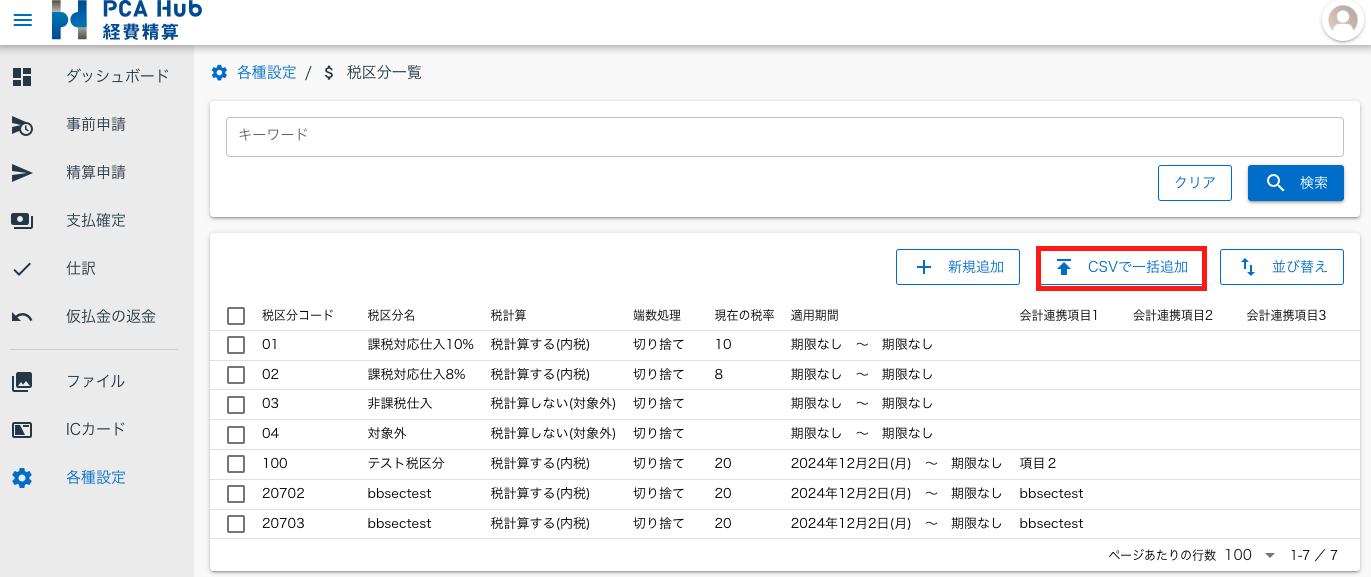Click the 仕訳 checkmark icon
This screenshot has width=1371, height=577.
pos(22,268)
